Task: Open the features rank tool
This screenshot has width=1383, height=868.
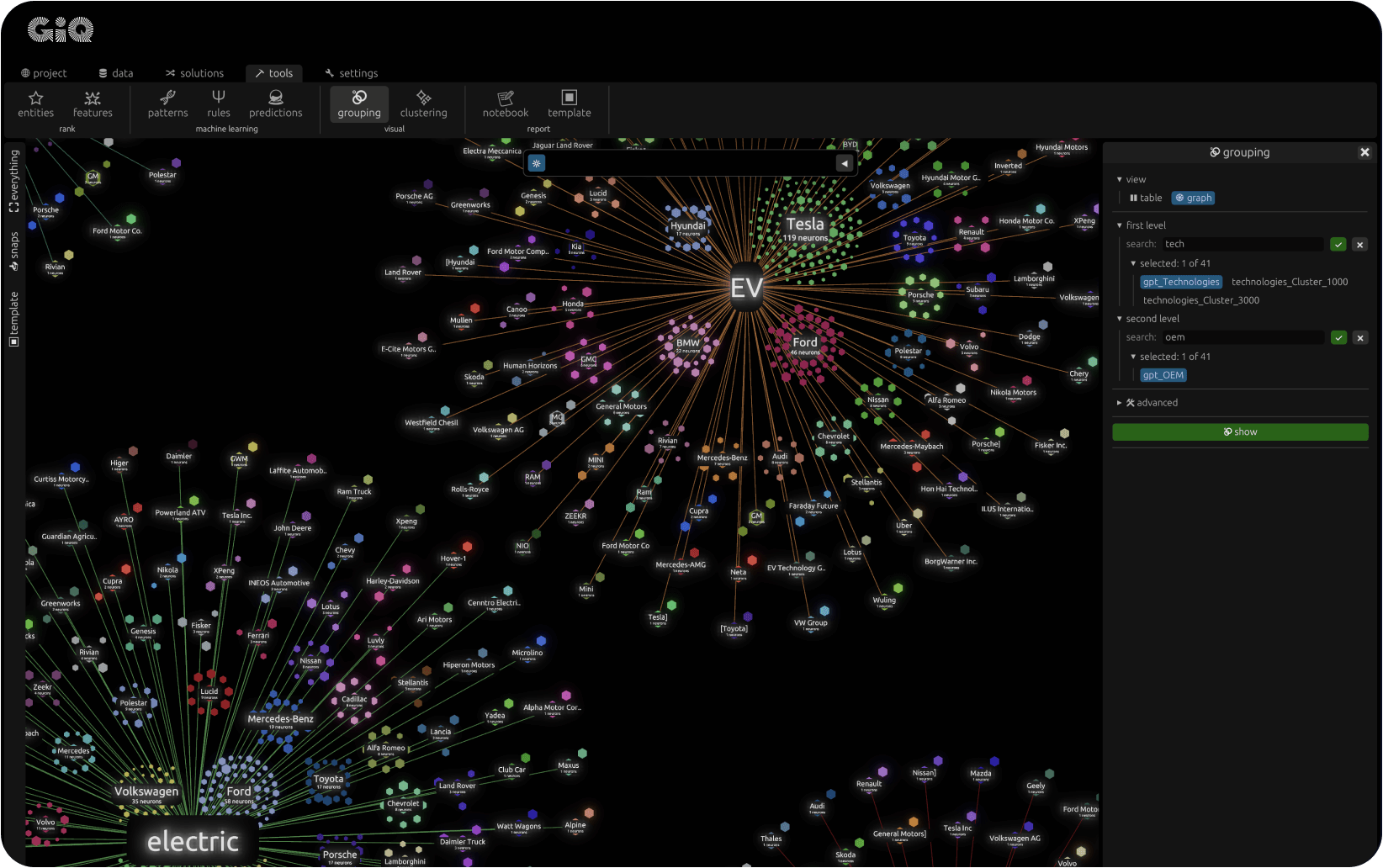Action: (x=93, y=104)
